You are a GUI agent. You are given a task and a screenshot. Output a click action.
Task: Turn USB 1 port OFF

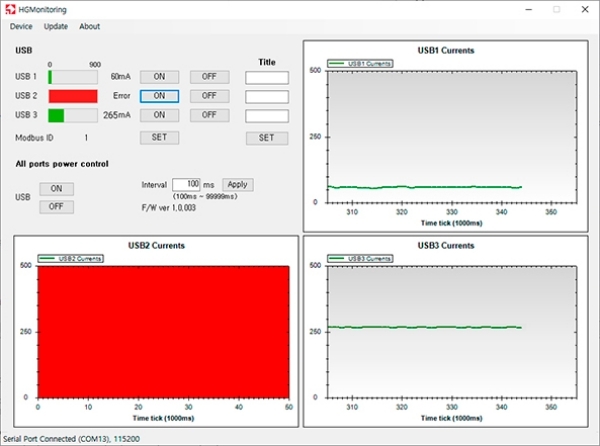(x=209, y=77)
